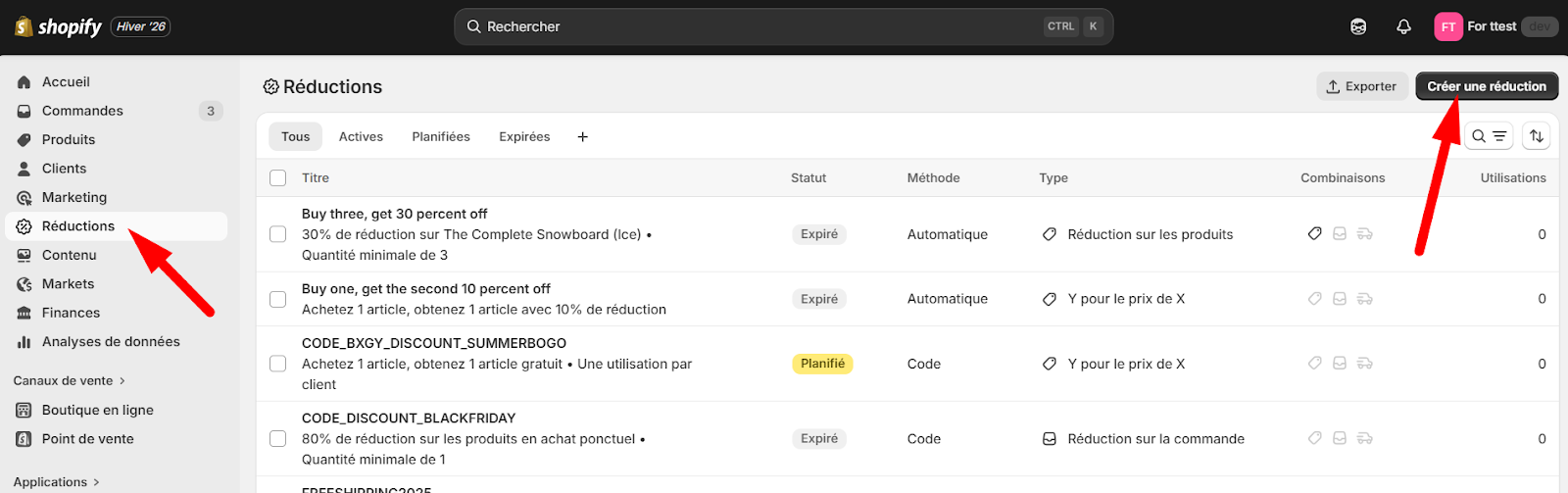
Task: Expand the Applications section chevron
Action: coord(96,482)
